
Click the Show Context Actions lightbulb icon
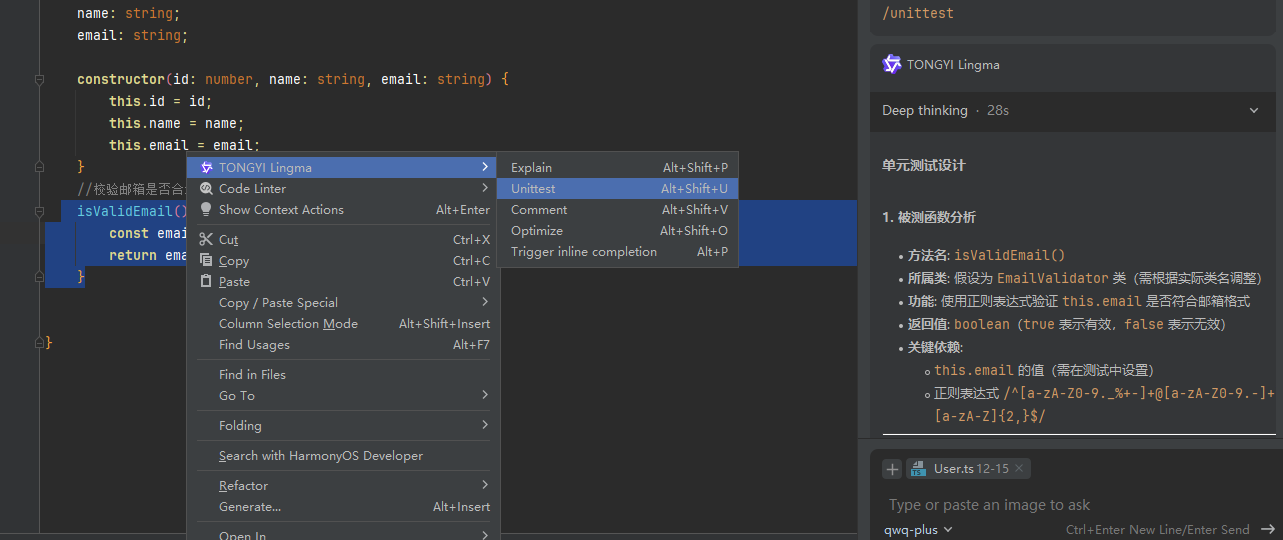[x=206, y=209]
